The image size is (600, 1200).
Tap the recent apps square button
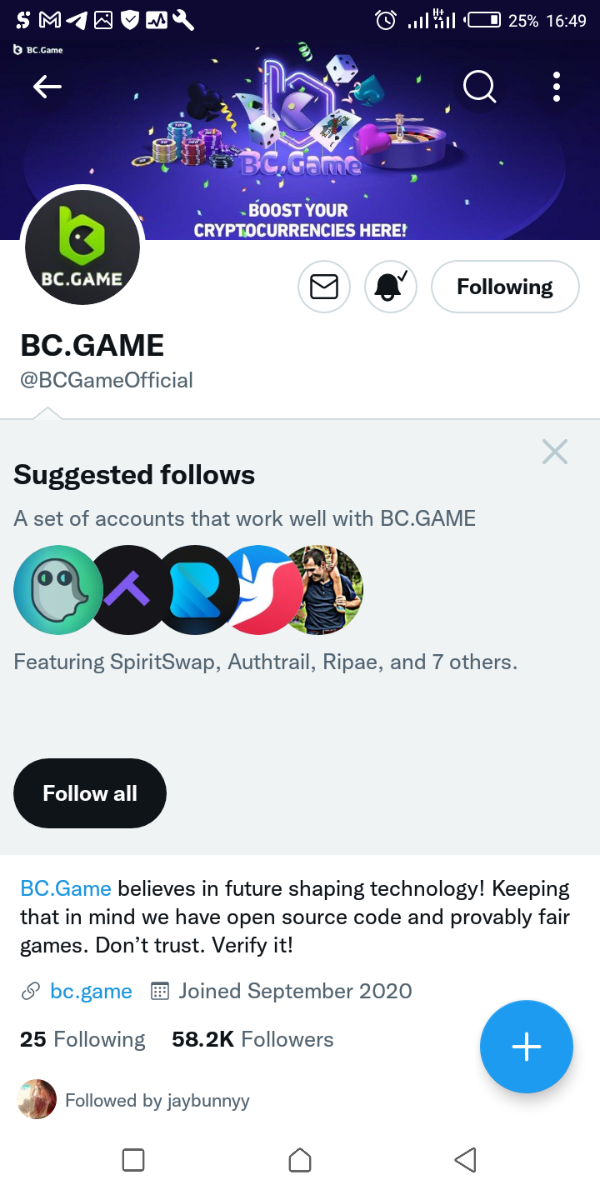[133, 1160]
